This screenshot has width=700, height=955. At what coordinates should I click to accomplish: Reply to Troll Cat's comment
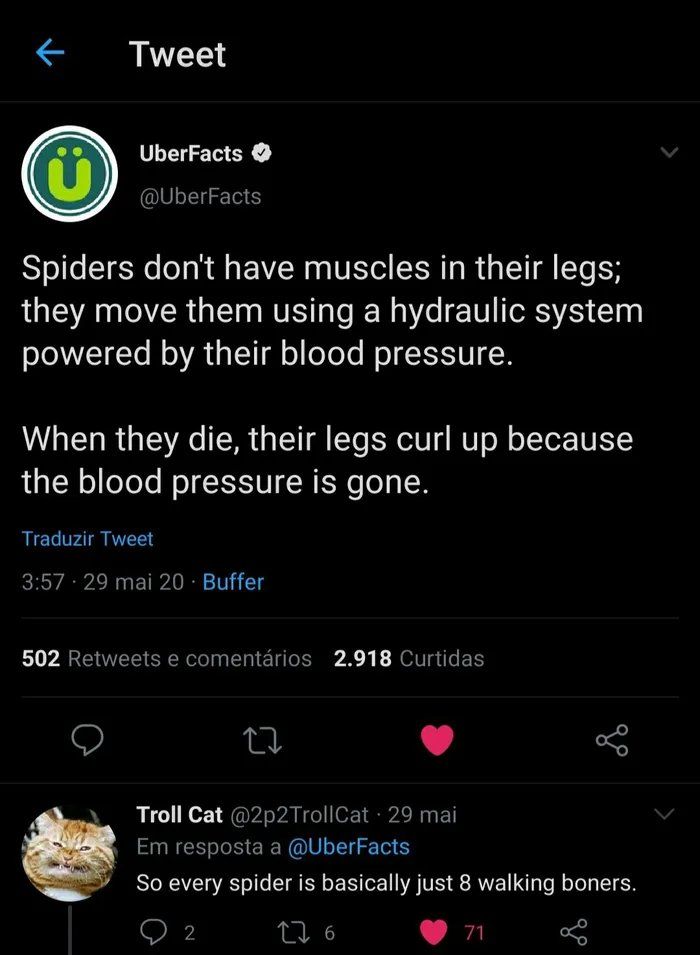click(x=153, y=933)
